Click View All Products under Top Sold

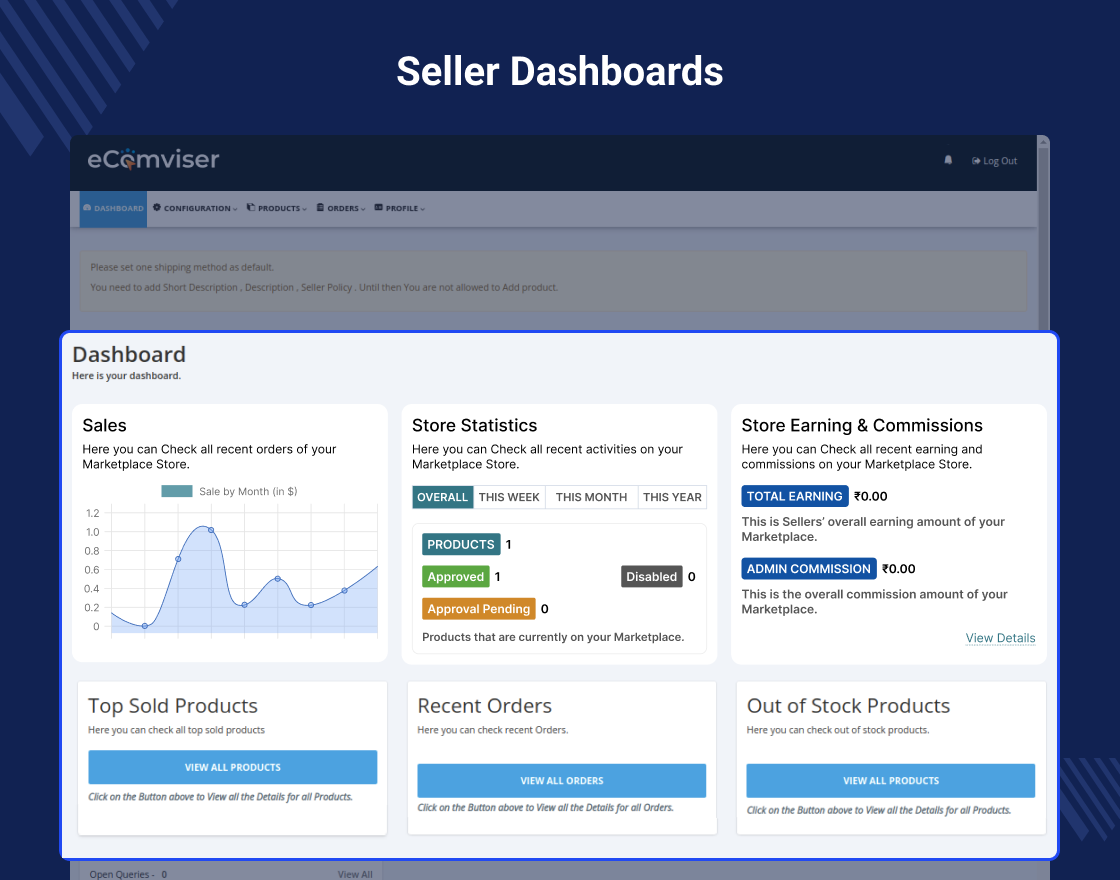tap(233, 767)
